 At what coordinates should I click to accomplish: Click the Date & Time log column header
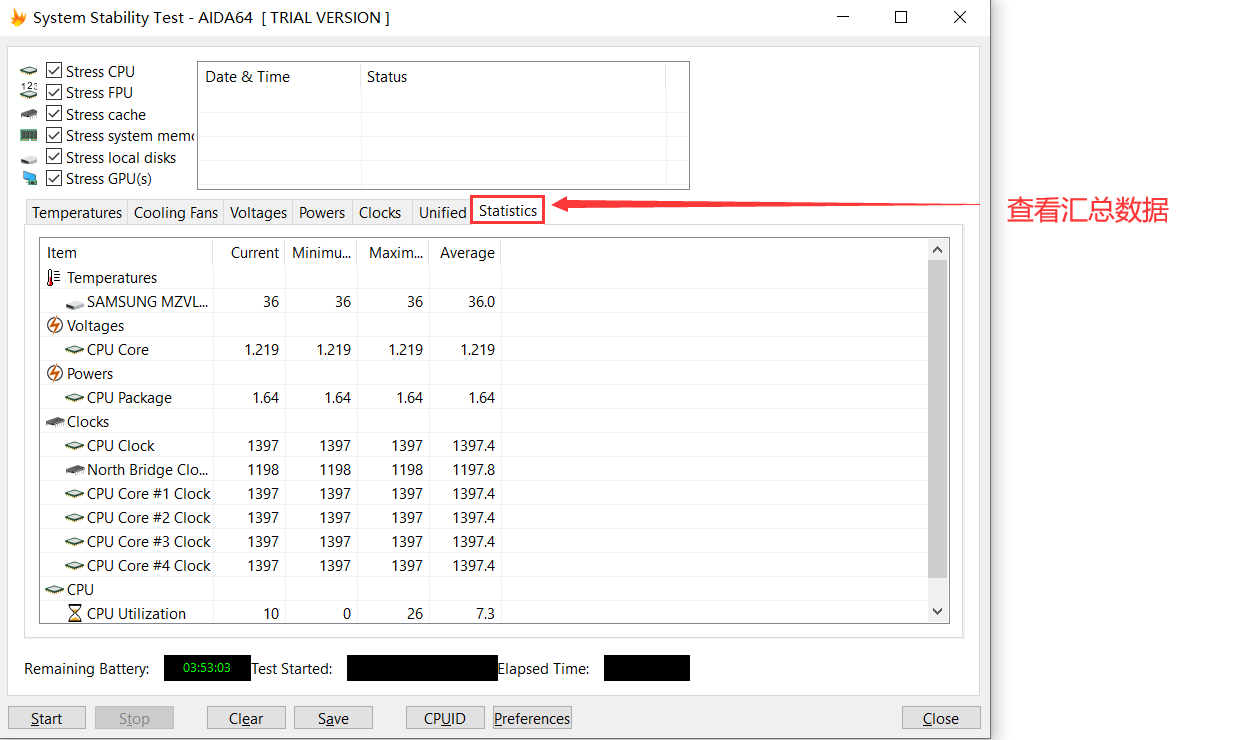pos(279,77)
